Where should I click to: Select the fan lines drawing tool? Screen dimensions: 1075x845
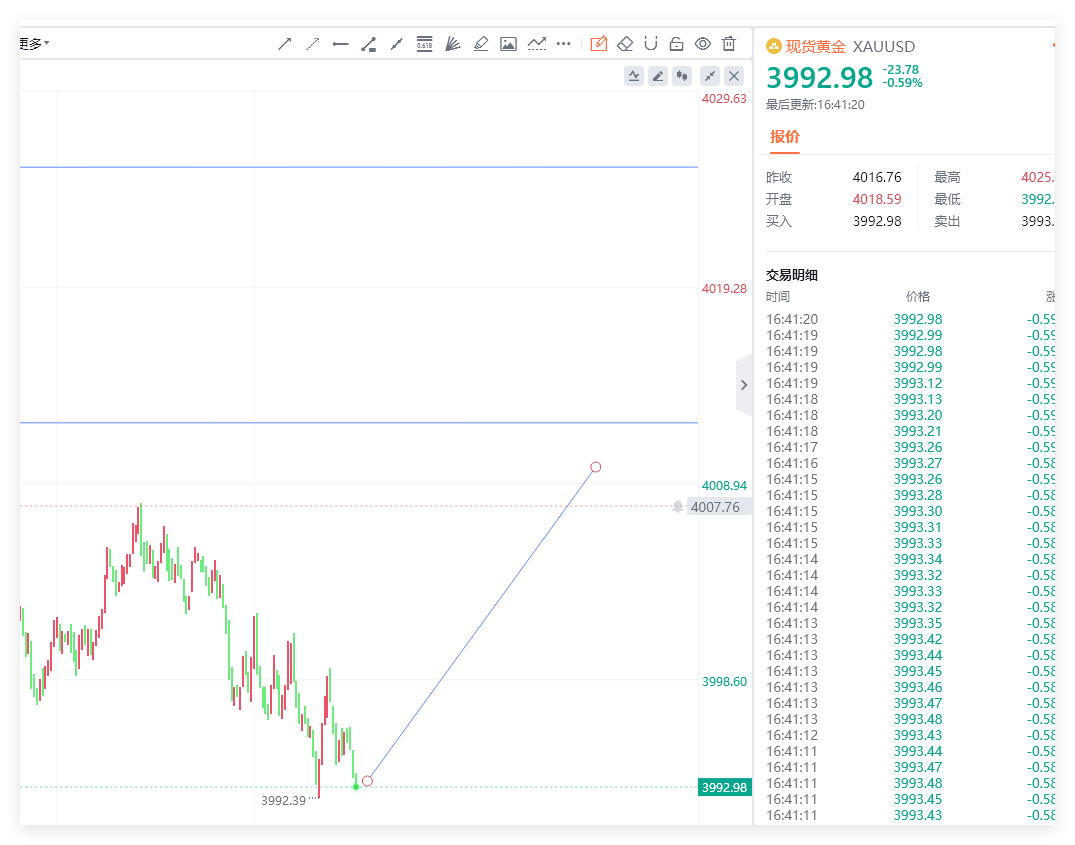(452, 45)
